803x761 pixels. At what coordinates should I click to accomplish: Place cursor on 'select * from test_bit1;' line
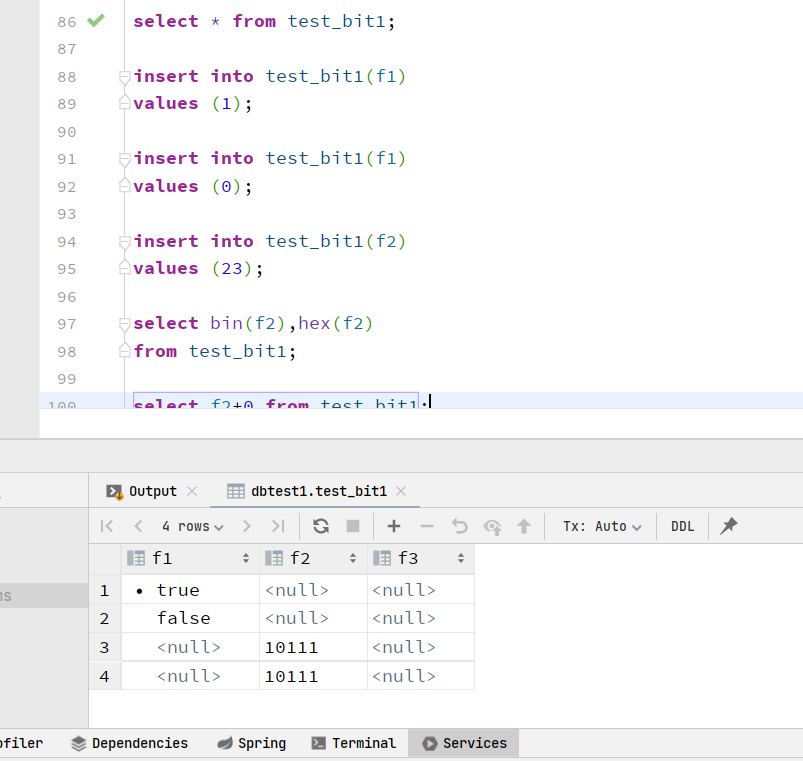pos(264,22)
